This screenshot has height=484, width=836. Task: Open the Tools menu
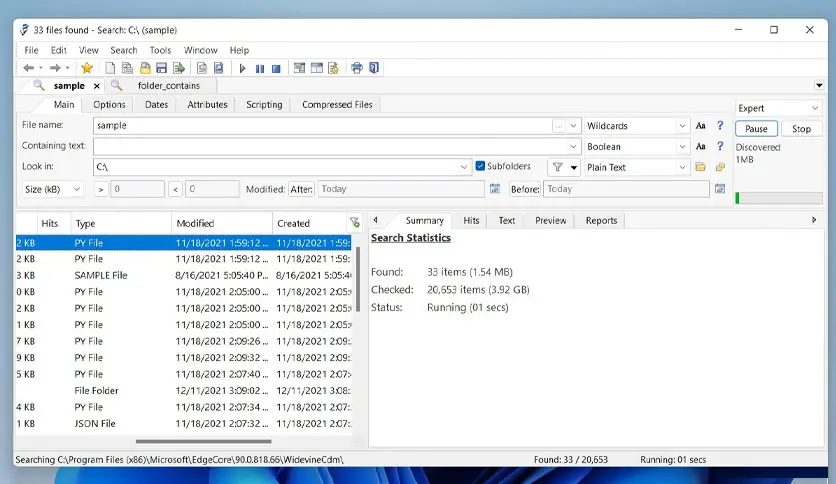[160, 50]
